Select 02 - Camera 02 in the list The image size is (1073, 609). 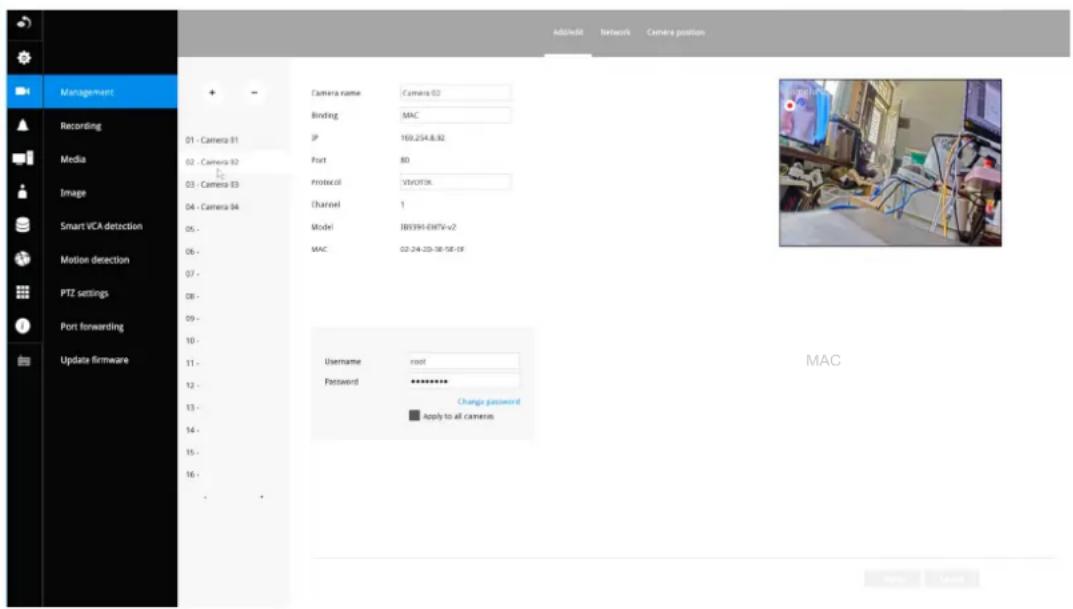point(212,162)
